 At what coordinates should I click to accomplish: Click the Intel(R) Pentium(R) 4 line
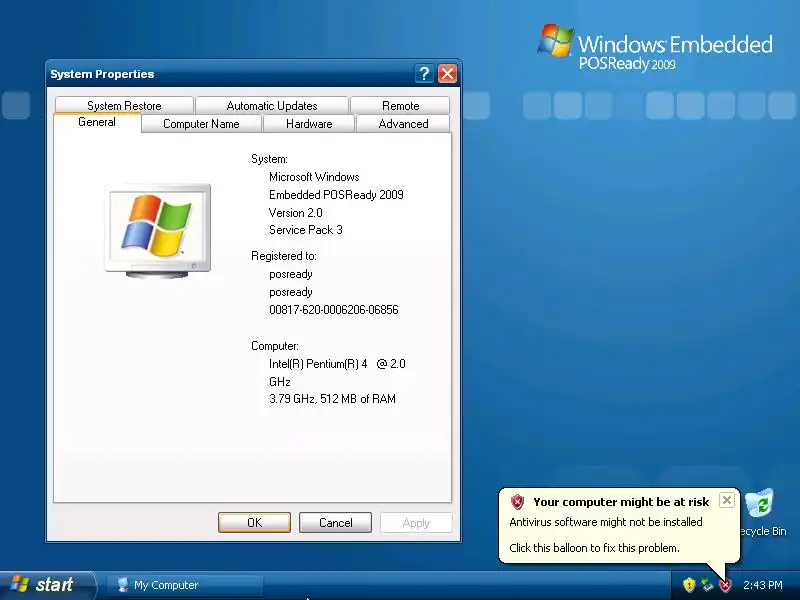click(x=337, y=364)
